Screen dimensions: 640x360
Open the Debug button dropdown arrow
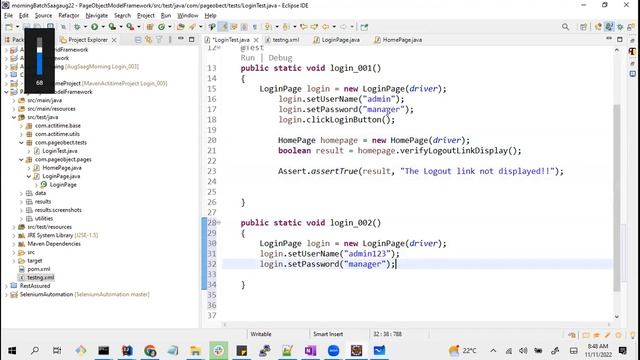tap(85, 27)
